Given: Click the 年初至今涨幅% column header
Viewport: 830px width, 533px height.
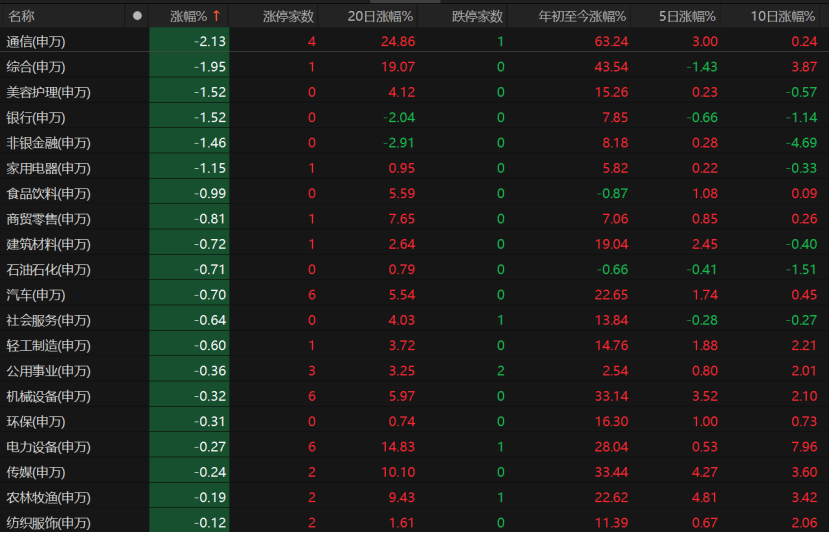Looking at the screenshot, I should click(582, 16).
